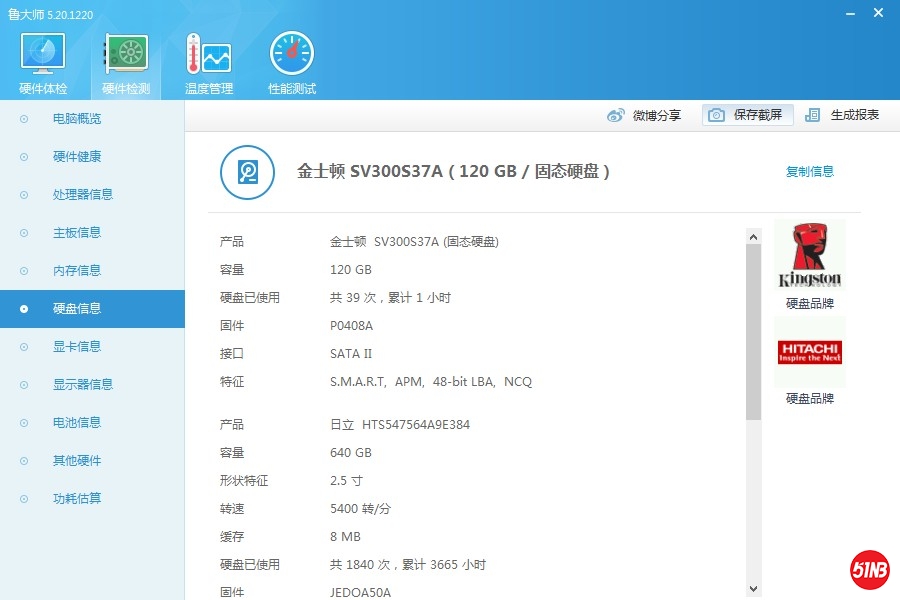Click the camera icon for 保存截屏
Viewport: 900px width, 600px height.
coord(716,115)
